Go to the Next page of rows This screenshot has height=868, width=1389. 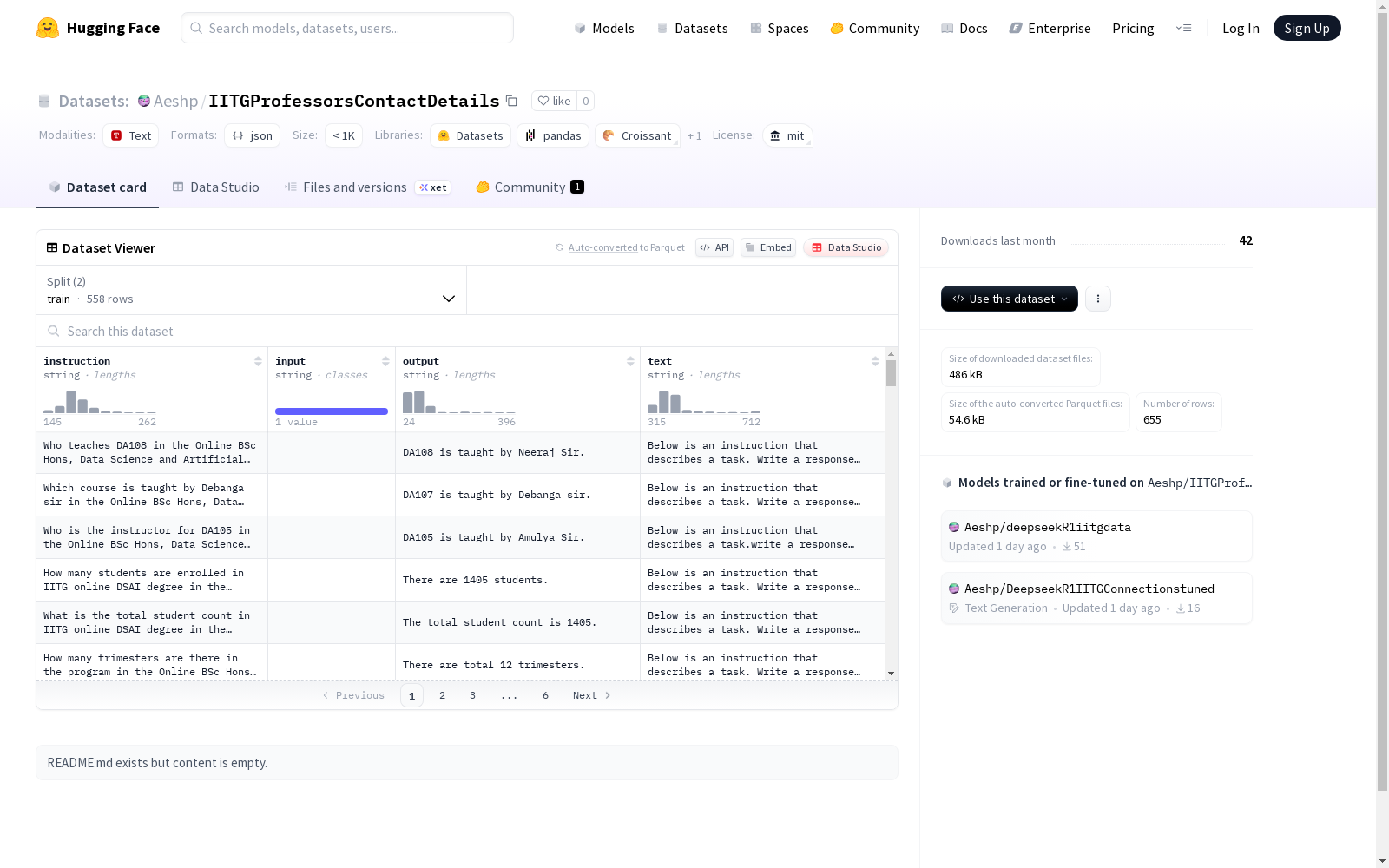[x=592, y=695]
